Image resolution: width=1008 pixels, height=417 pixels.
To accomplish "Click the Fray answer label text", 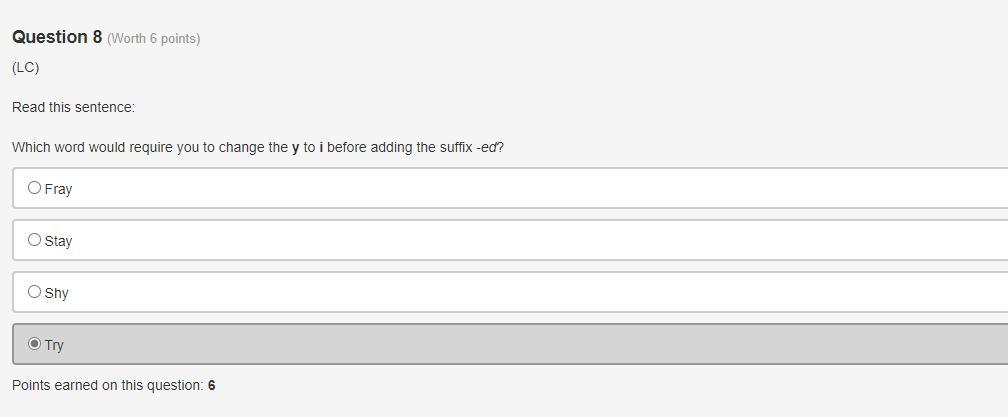I will pyautogui.click(x=58, y=189).
